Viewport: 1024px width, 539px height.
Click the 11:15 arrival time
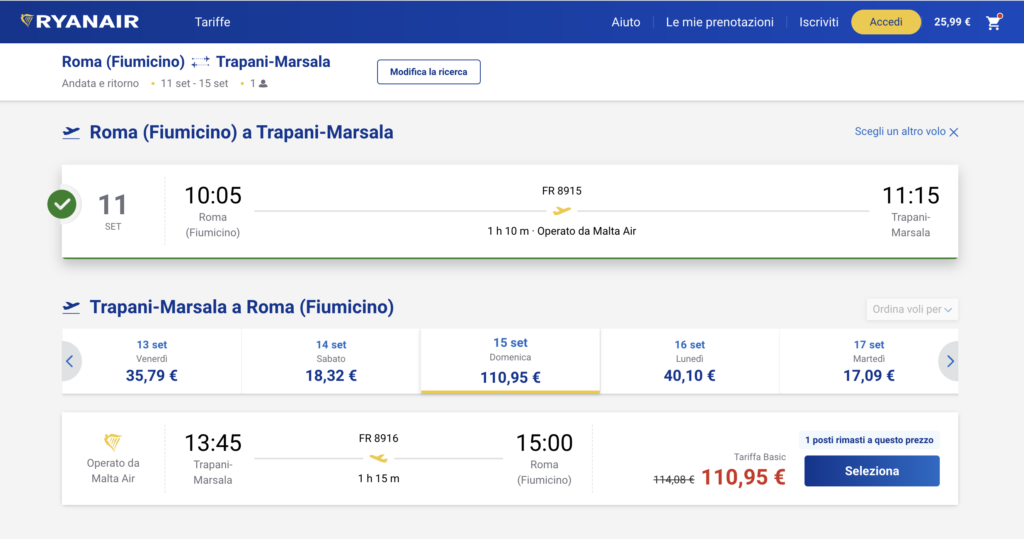coord(910,195)
